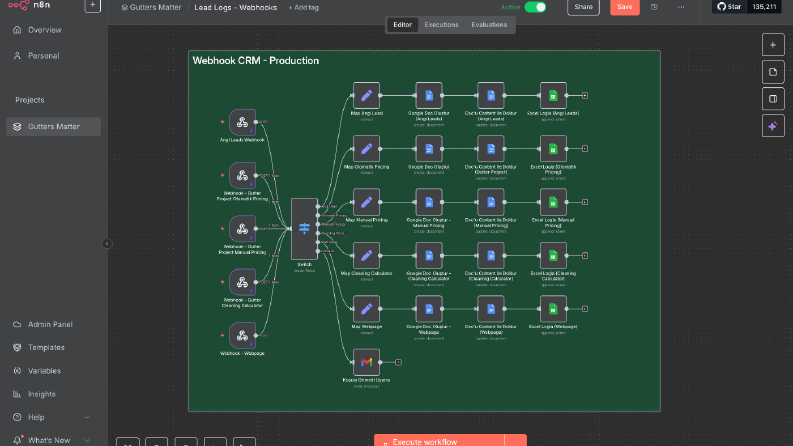Switch to the Evaluations tab
The height and width of the screenshot is (446, 793).
pos(489,25)
